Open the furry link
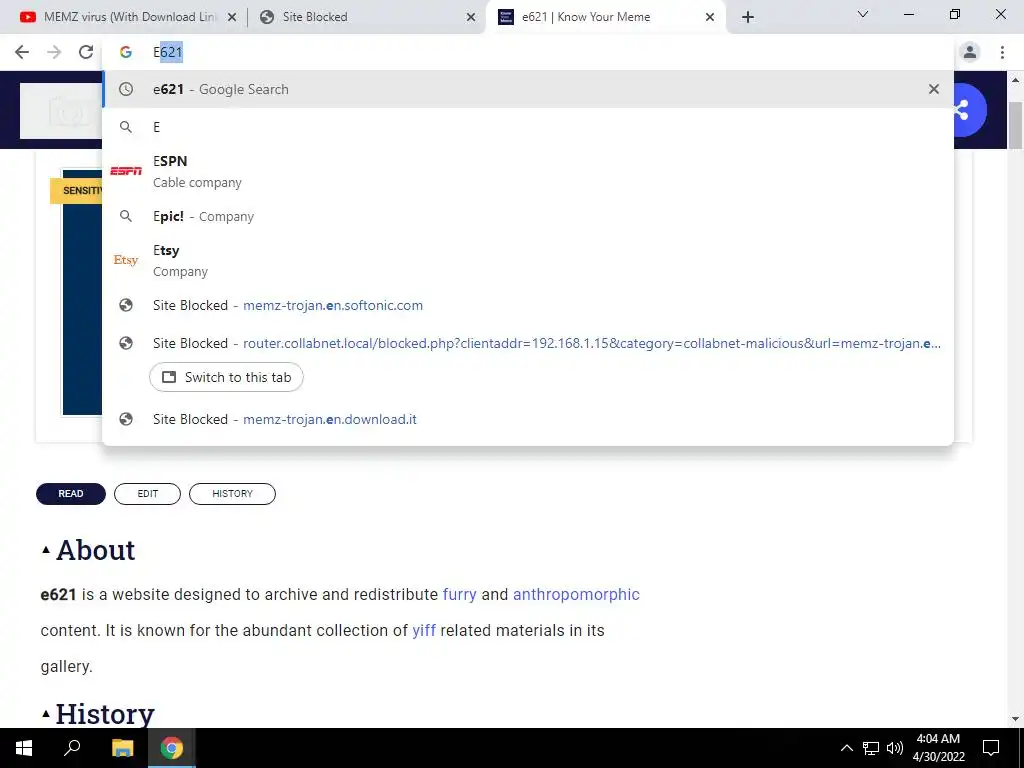This screenshot has width=1024, height=768. pyautogui.click(x=460, y=594)
